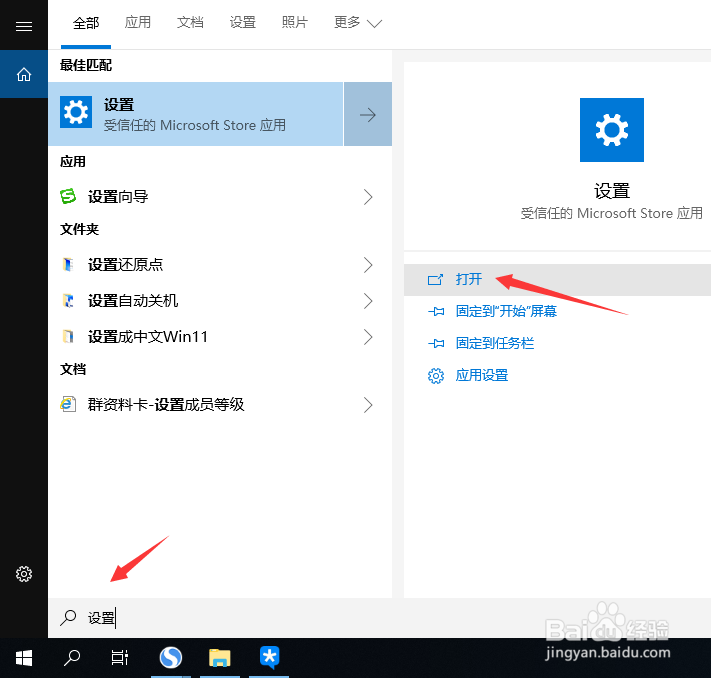Open File Explorer from the taskbar
This screenshot has height=678, width=711.
click(219, 658)
